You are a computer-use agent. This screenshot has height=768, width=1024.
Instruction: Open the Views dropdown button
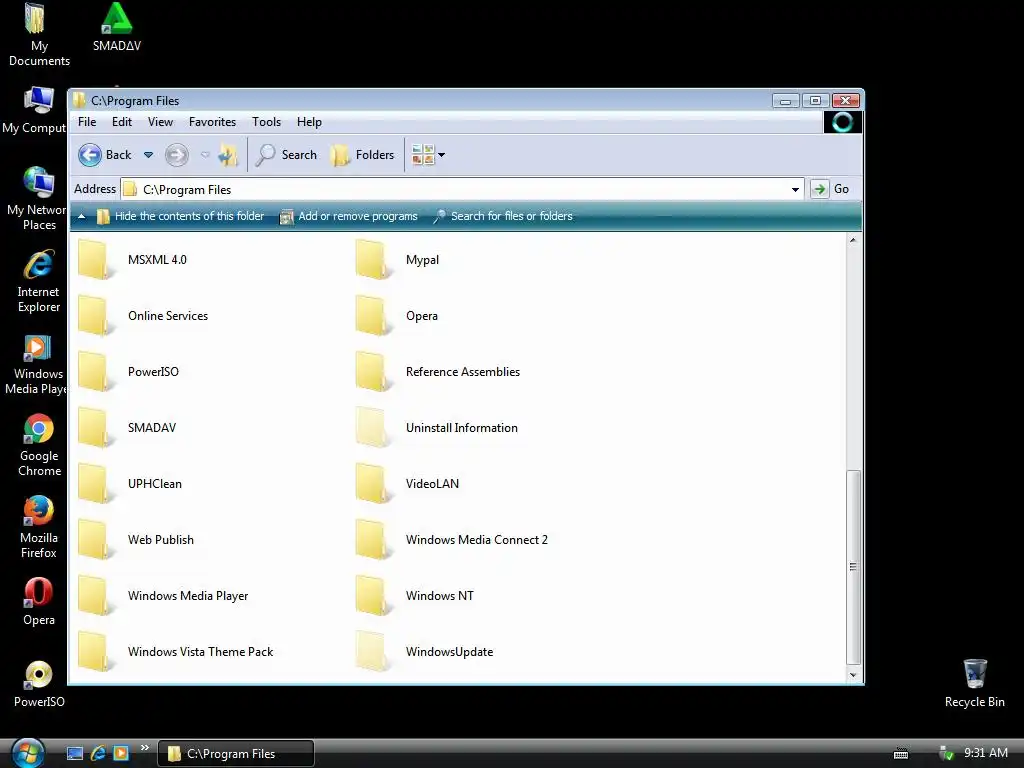(428, 155)
